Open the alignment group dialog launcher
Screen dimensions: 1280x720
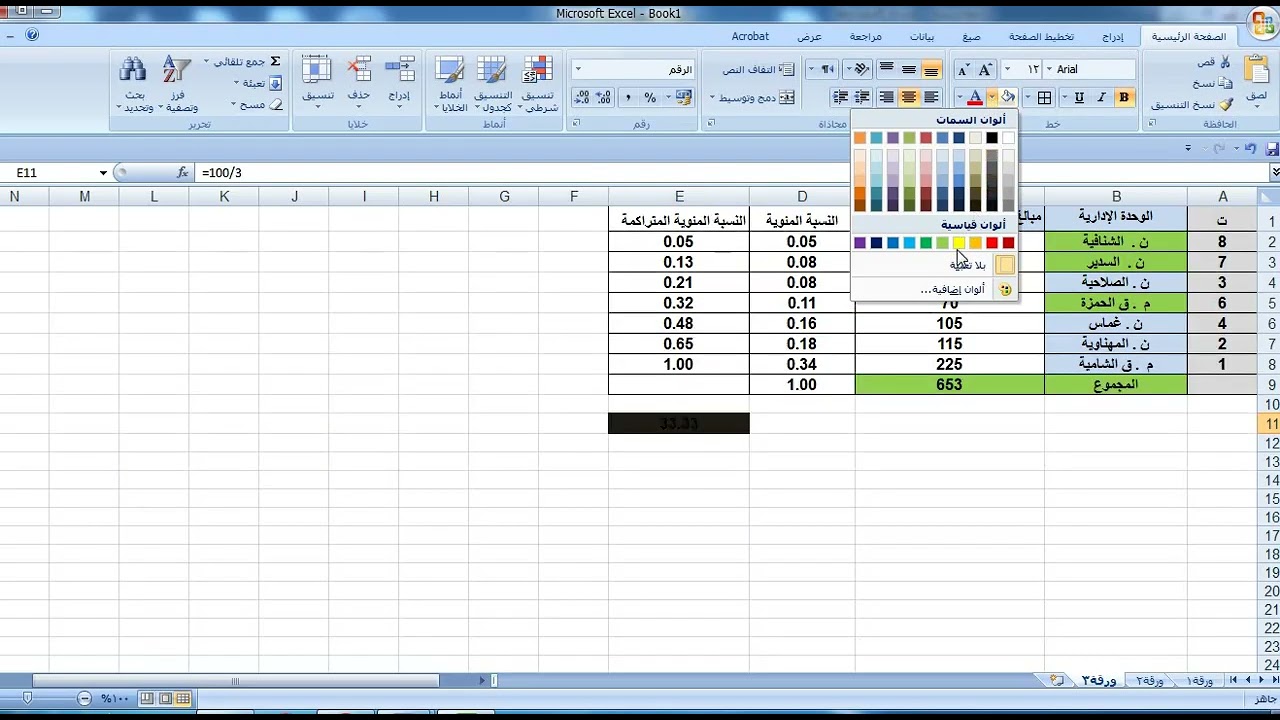pyautogui.click(x=711, y=124)
